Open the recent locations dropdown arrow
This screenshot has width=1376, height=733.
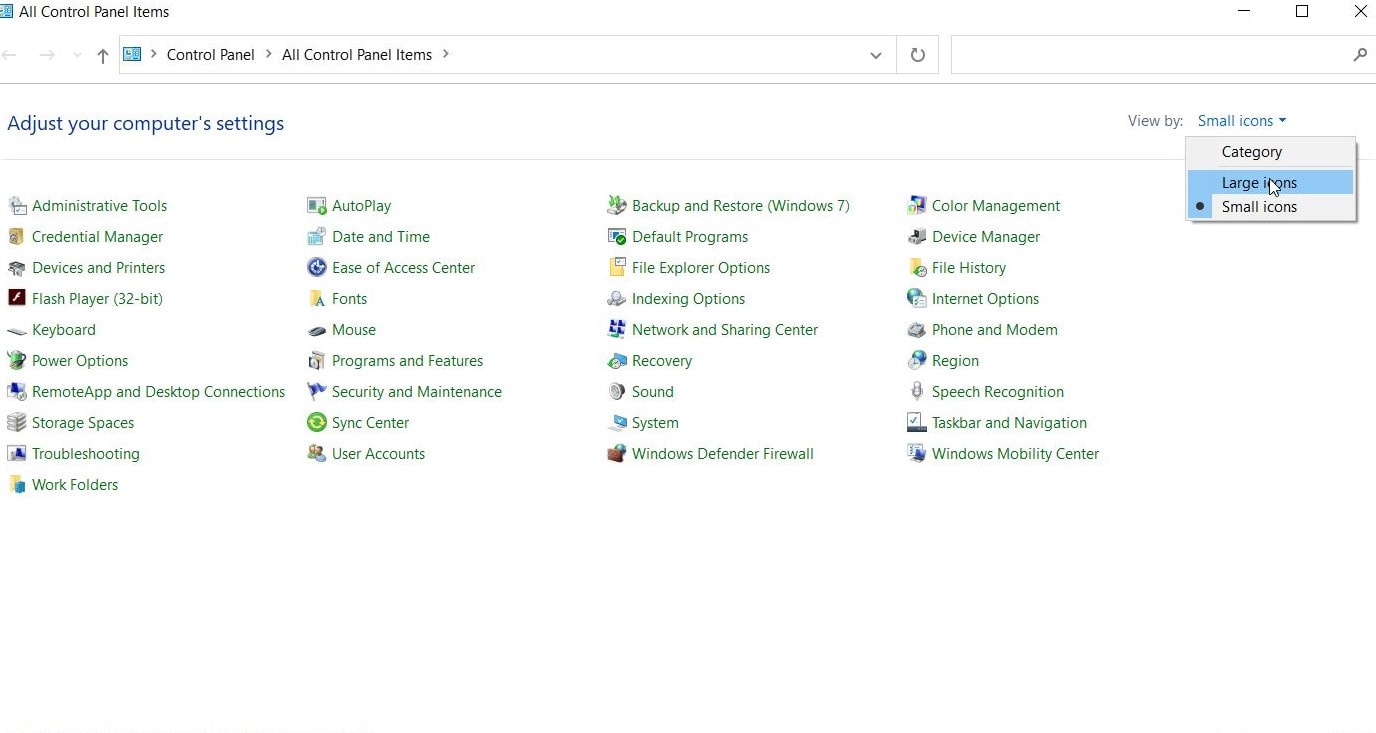point(77,55)
